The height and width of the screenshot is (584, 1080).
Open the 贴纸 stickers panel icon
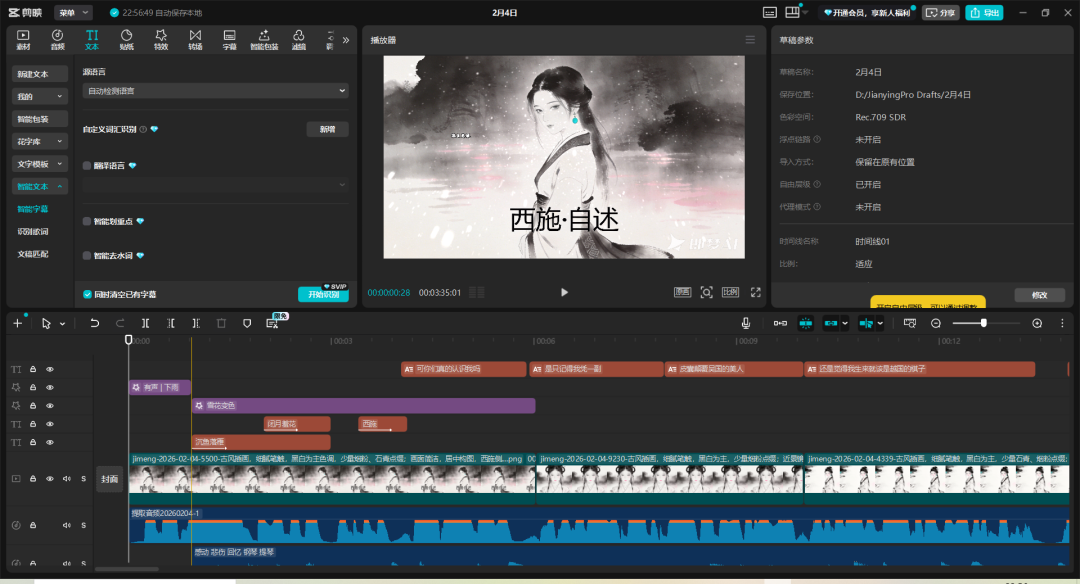[127, 39]
